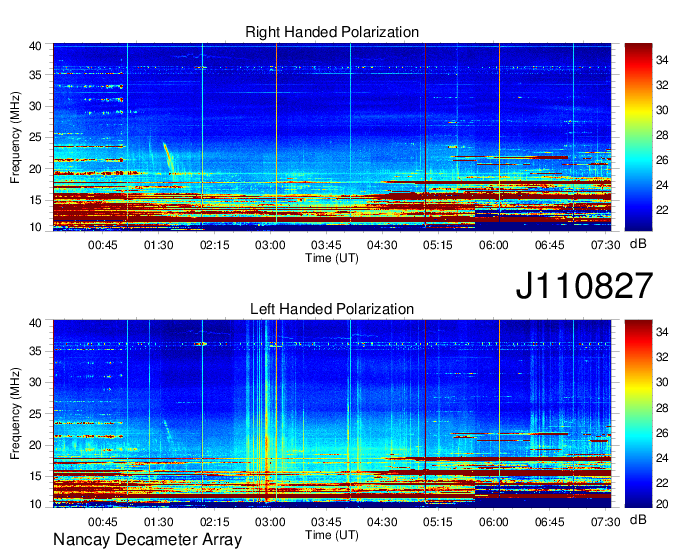The width and height of the screenshot is (680, 552).
Task: Select the J110827 observation label
Action: pyautogui.click(x=584, y=286)
